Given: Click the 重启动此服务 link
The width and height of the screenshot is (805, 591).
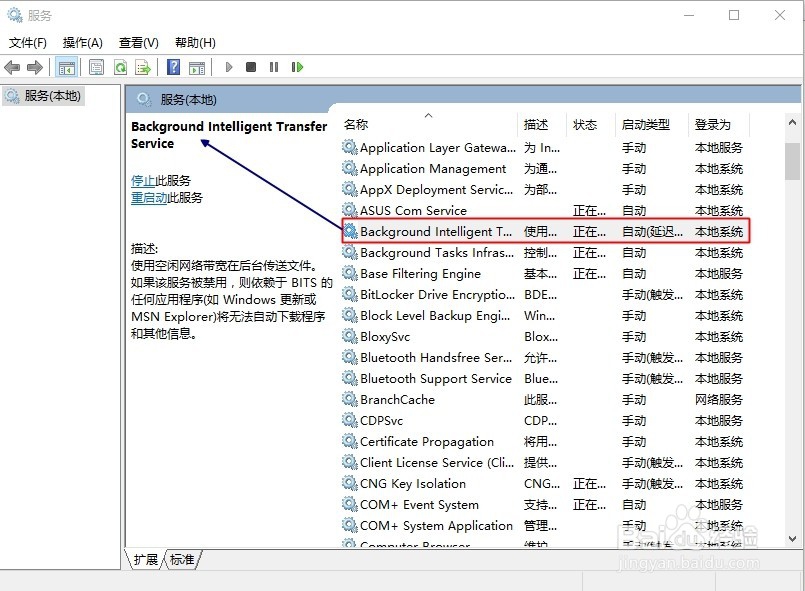Looking at the screenshot, I should (x=152, y=196).
